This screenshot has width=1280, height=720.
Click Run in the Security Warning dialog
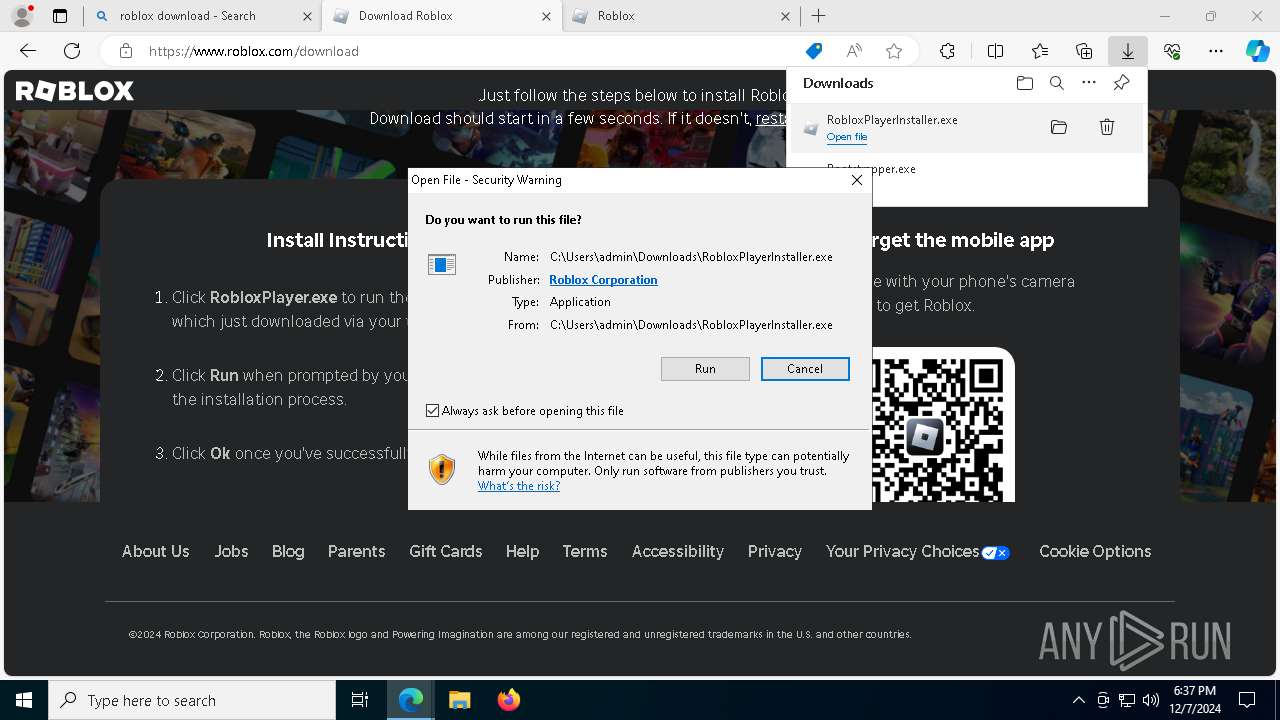[705, 369]
